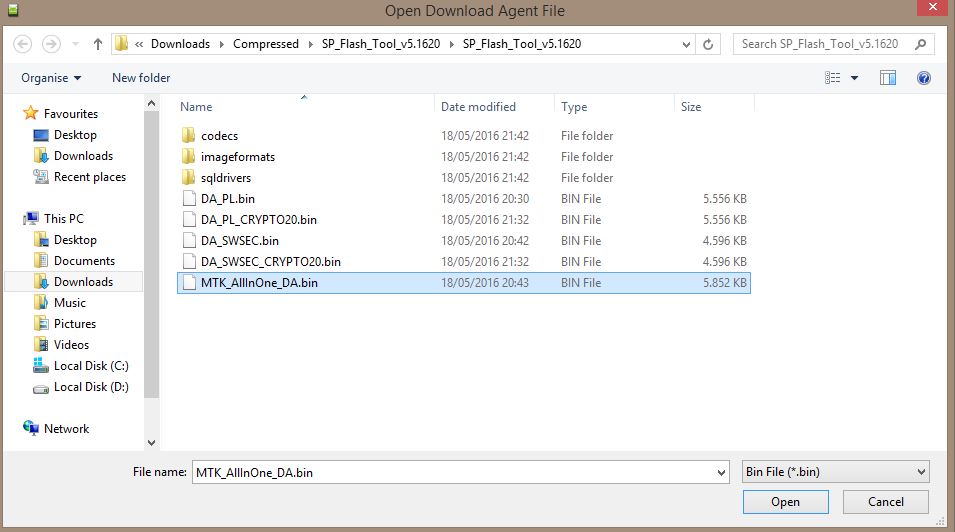Select Favourites in navigation pane

click(71, 114)
